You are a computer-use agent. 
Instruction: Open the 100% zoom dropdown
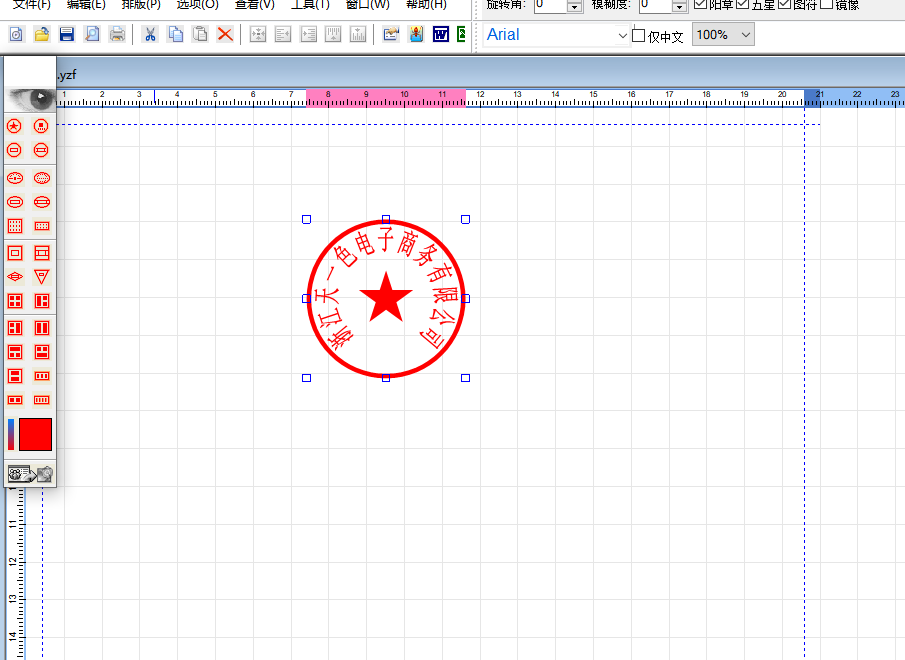click(x=746, y=35)
